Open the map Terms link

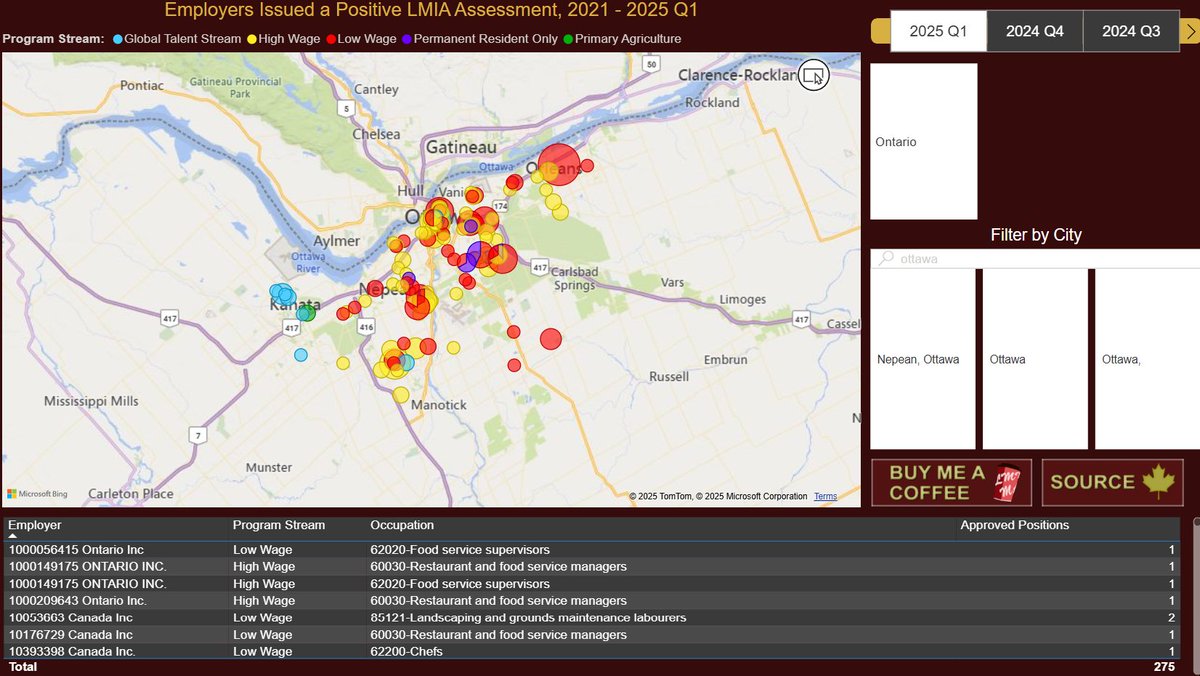825,496
